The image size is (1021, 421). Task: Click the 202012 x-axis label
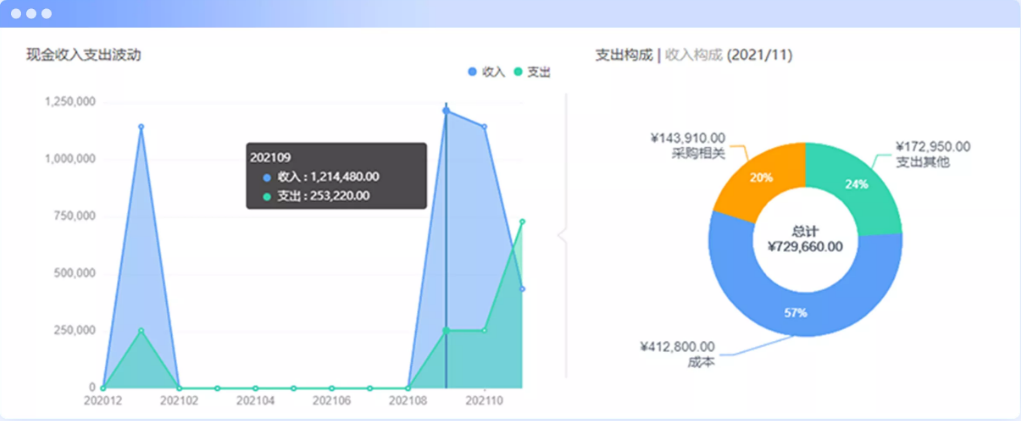point(103,401)
